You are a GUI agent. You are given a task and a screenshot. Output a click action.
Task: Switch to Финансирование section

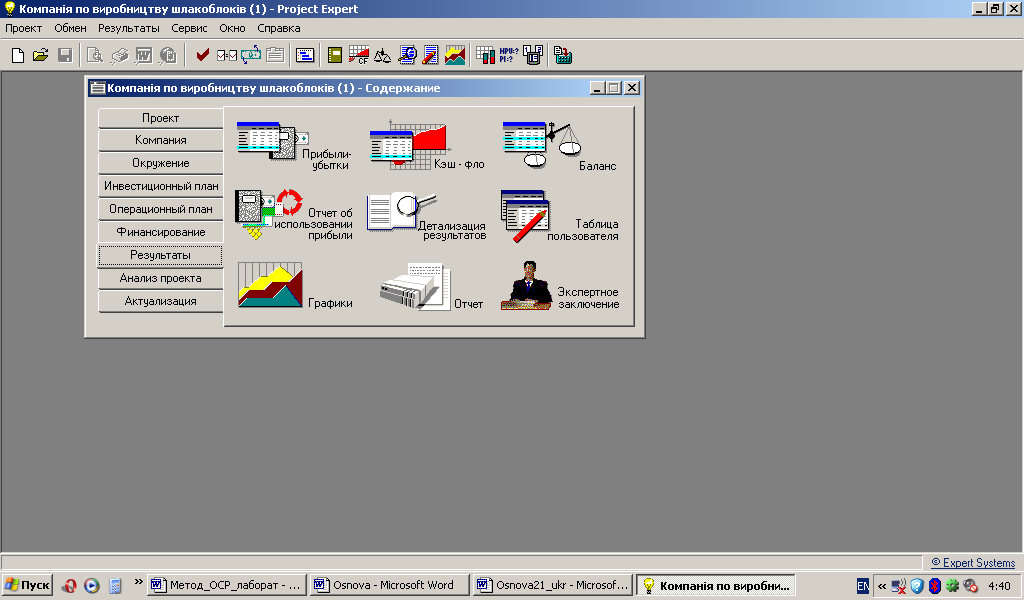click(161, 232)
